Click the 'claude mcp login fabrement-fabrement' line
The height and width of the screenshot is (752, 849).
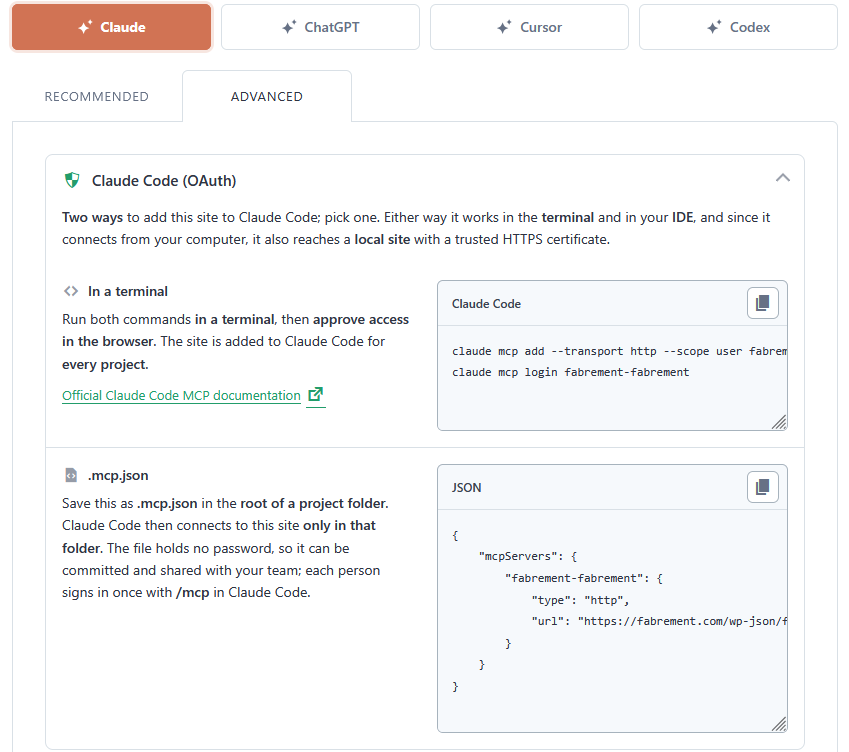[571, 372]
